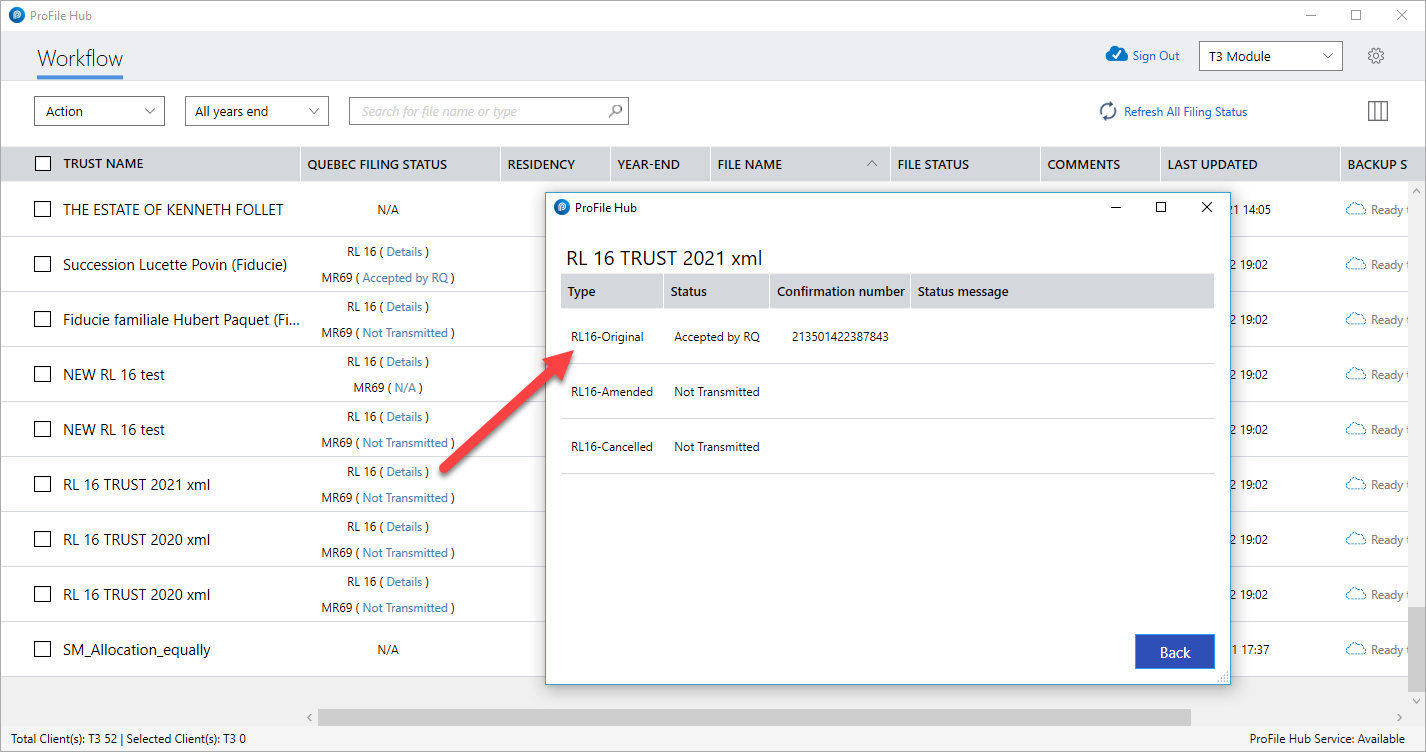1426x752 pixels.
Task: Minimize the RL 16 TRUST dialog window
Action: [1115, 207]
